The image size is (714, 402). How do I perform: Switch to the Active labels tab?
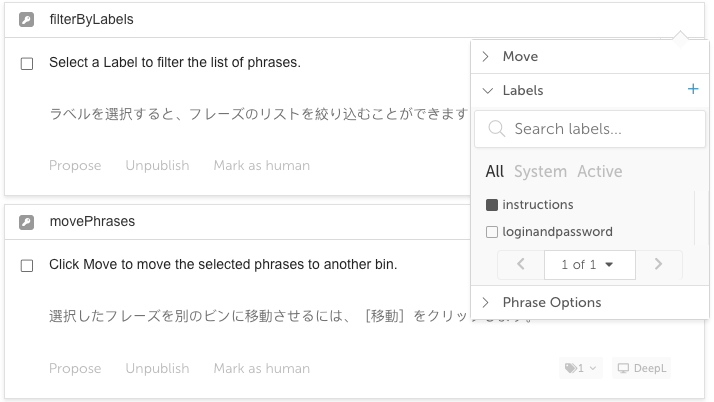(600, 172)
